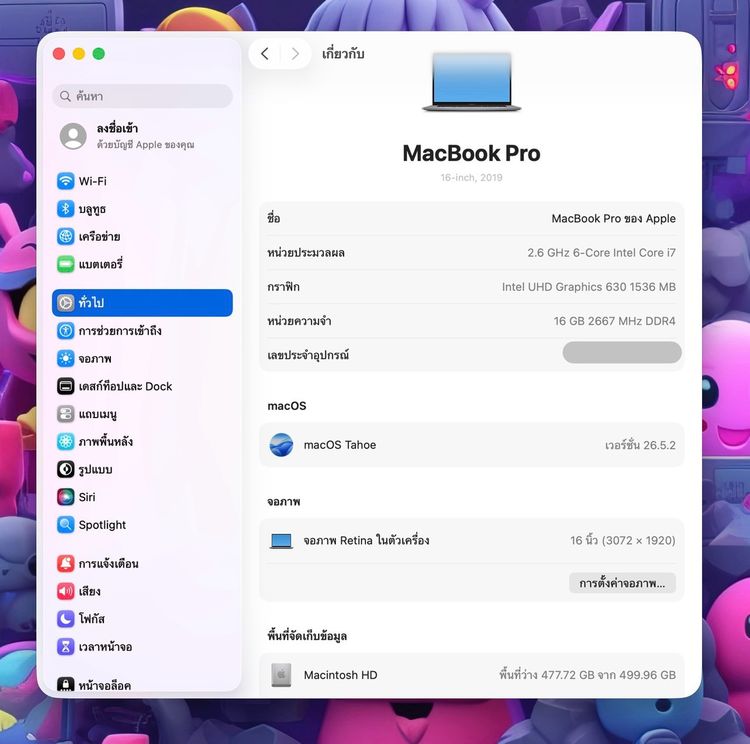The height and width of the screenshot is (744, 750).
Task: Click the yellow minimize window button
Action: click(79, 54)
